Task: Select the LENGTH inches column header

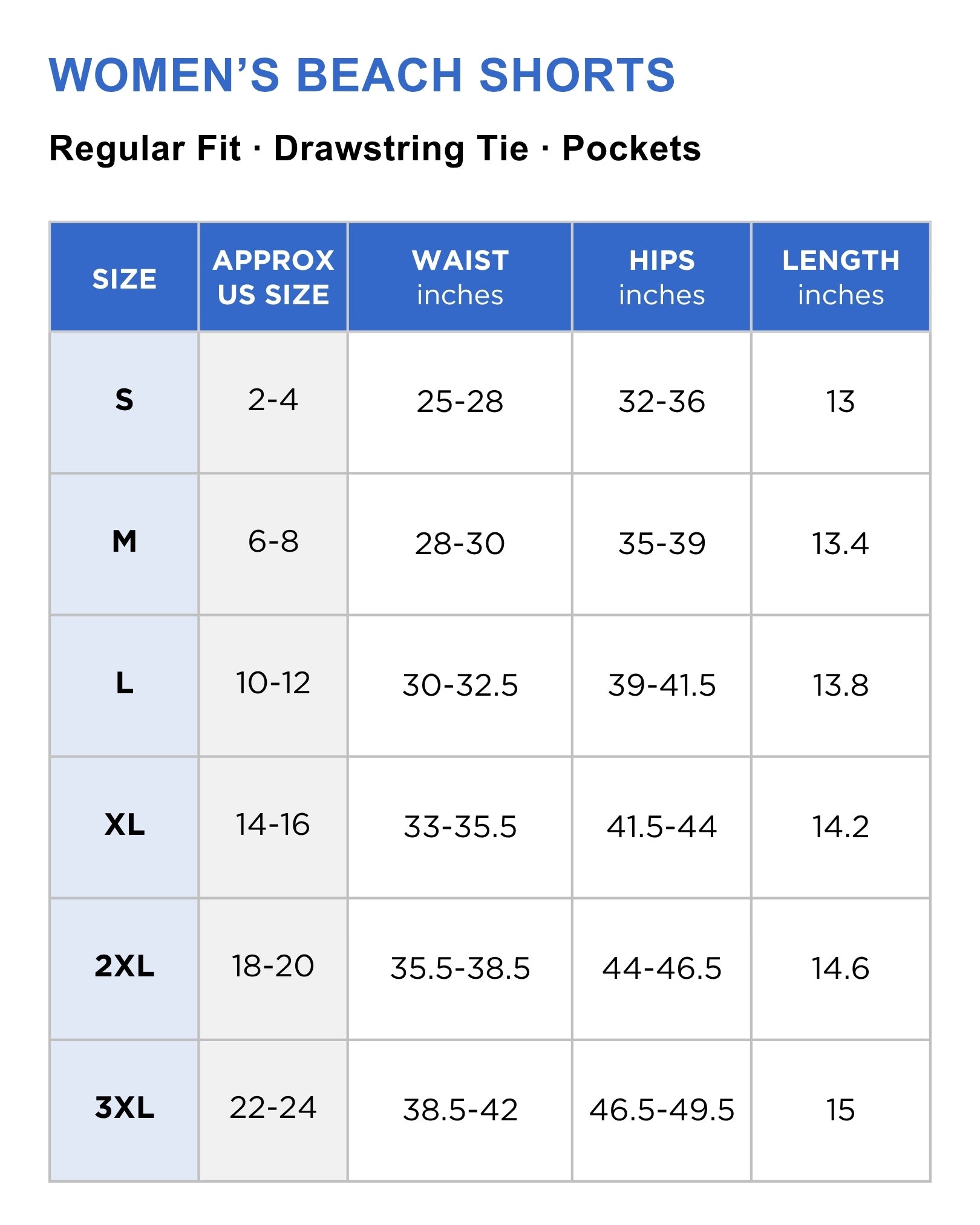Action: click(841, 278)
